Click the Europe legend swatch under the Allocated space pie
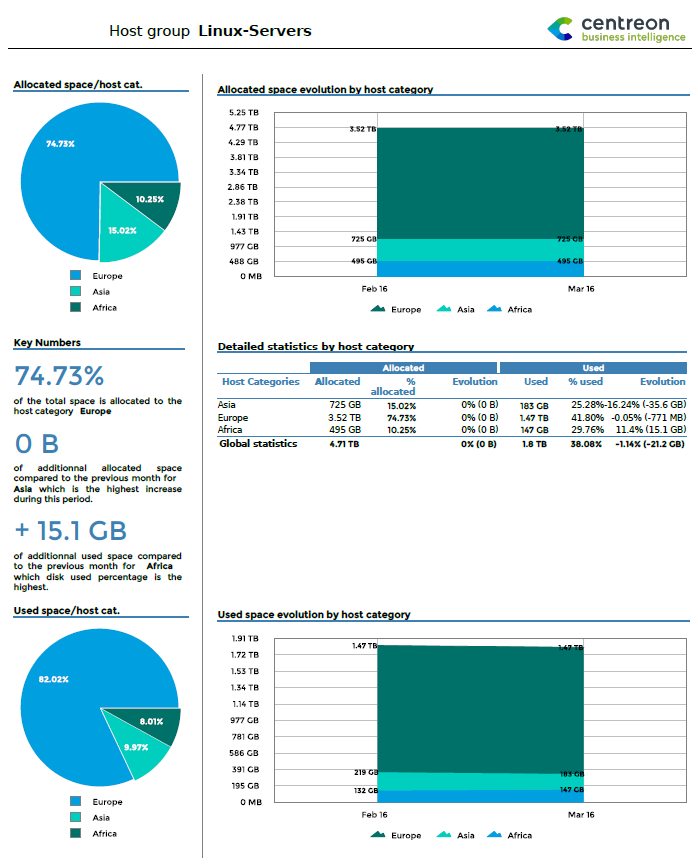Viewport: 698px width, 865px height. point(75,276)
